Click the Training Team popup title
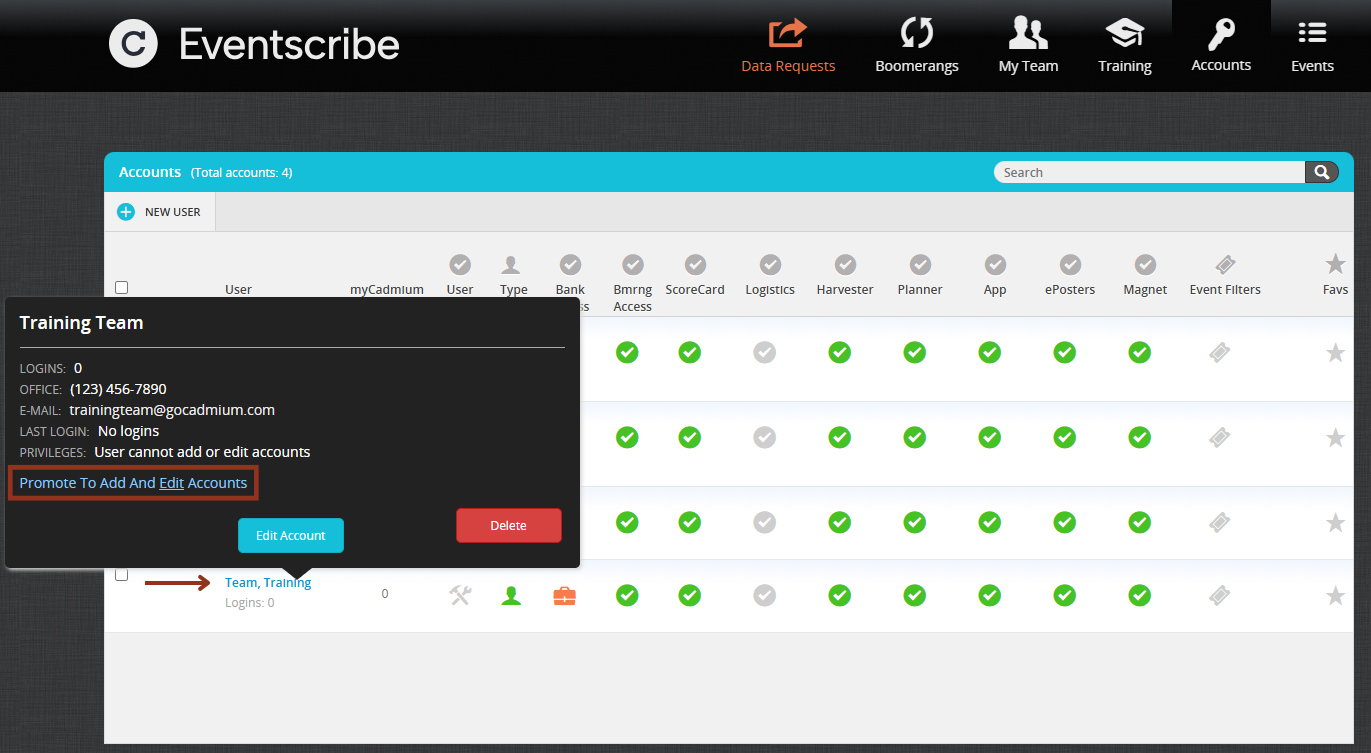Viewport: 1371px width, 753px height. click(81, 323)
